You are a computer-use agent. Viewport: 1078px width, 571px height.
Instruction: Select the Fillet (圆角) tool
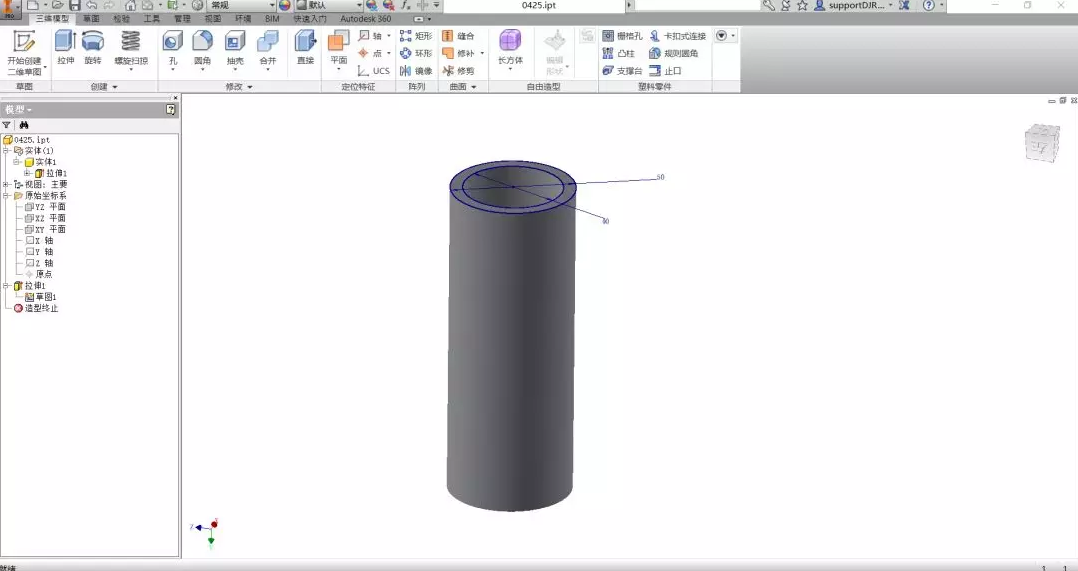202,49
